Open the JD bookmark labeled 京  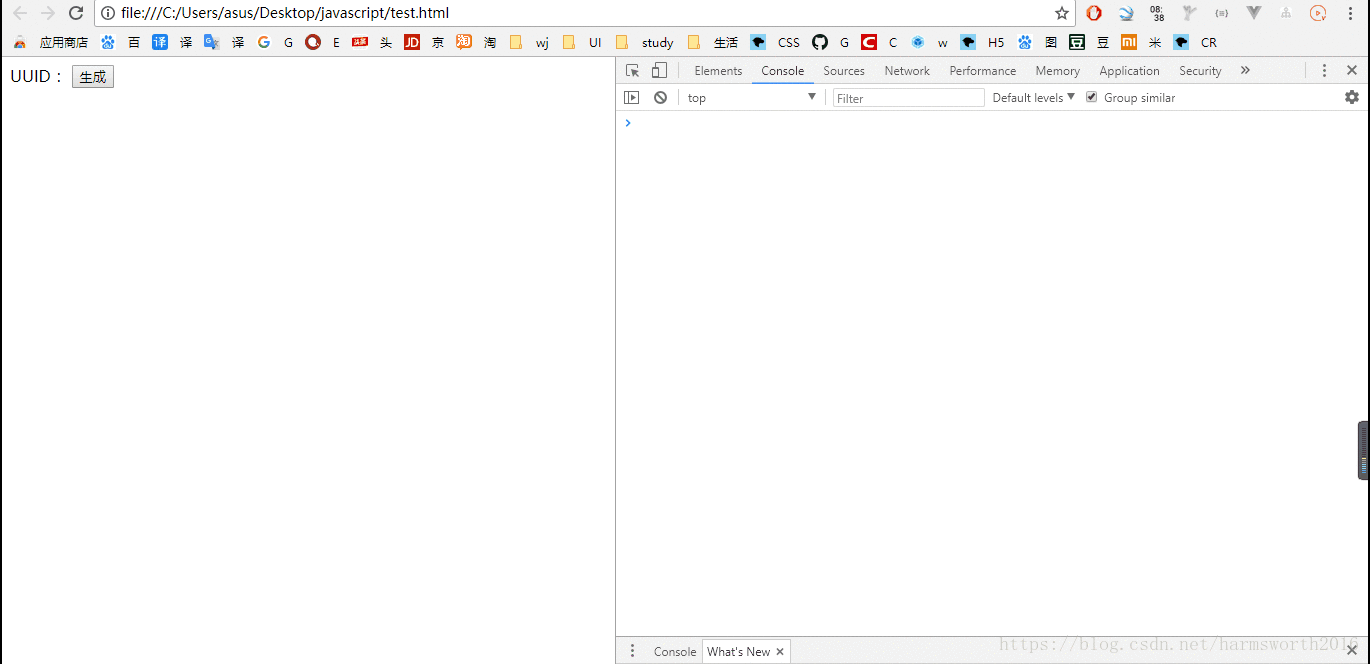[425, 42]
